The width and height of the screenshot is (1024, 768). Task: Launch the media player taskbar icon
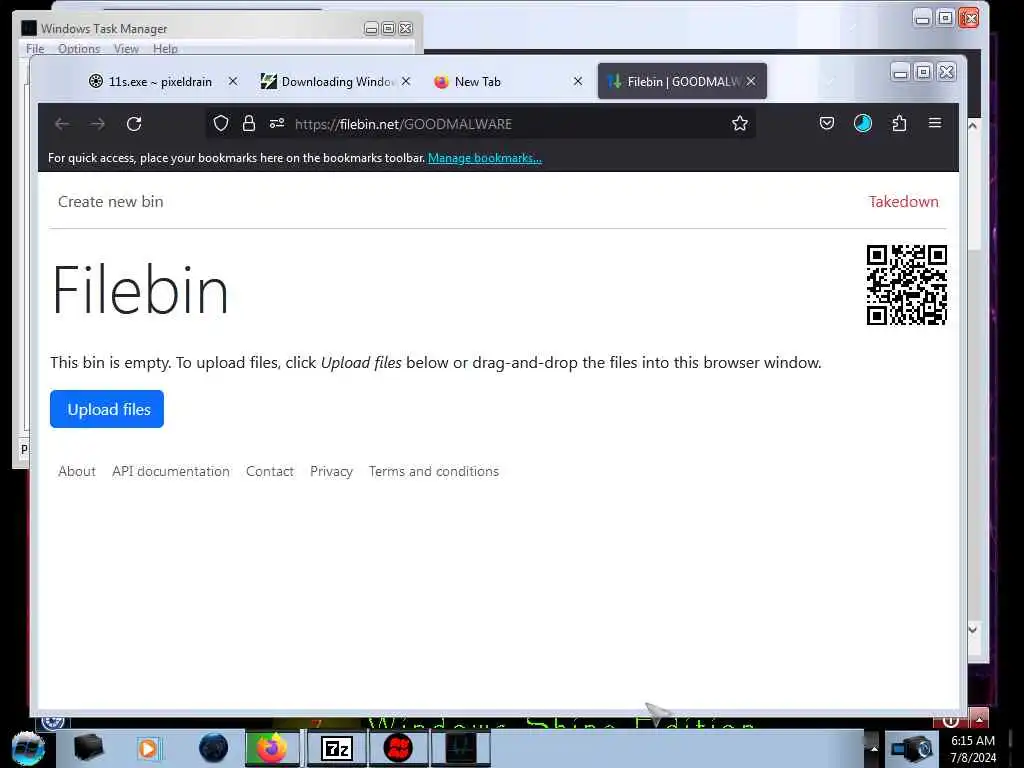pyautogui.click(x=148, y=748)
